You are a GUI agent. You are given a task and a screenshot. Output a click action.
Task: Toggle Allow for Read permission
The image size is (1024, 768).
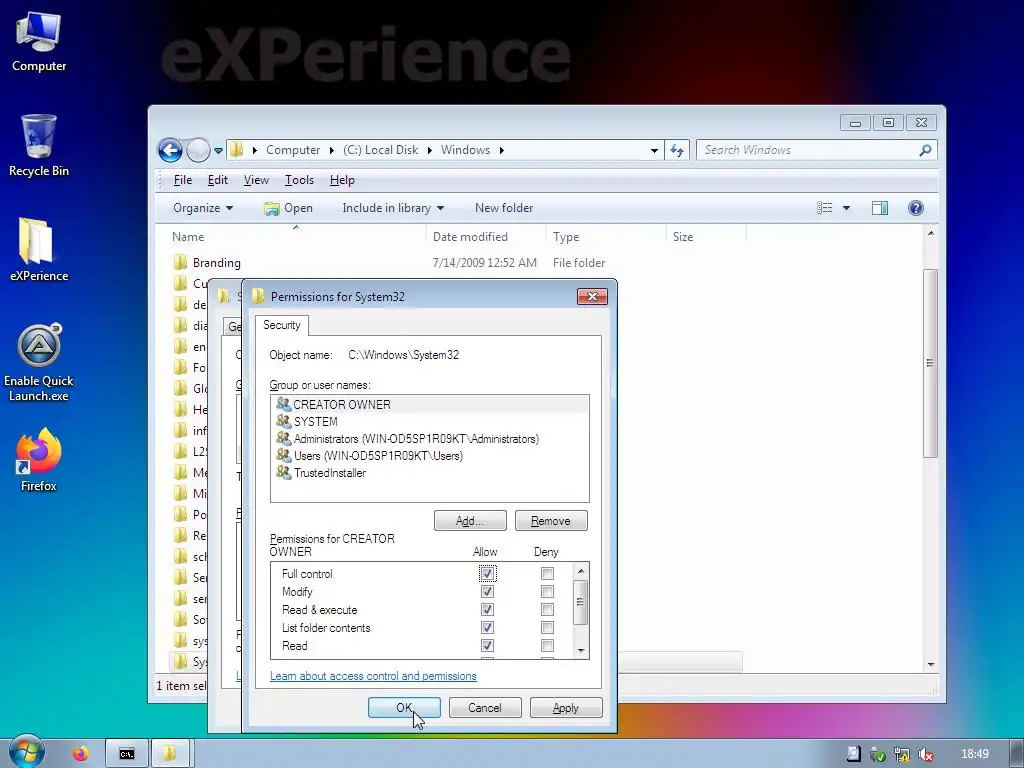(487, 645)
